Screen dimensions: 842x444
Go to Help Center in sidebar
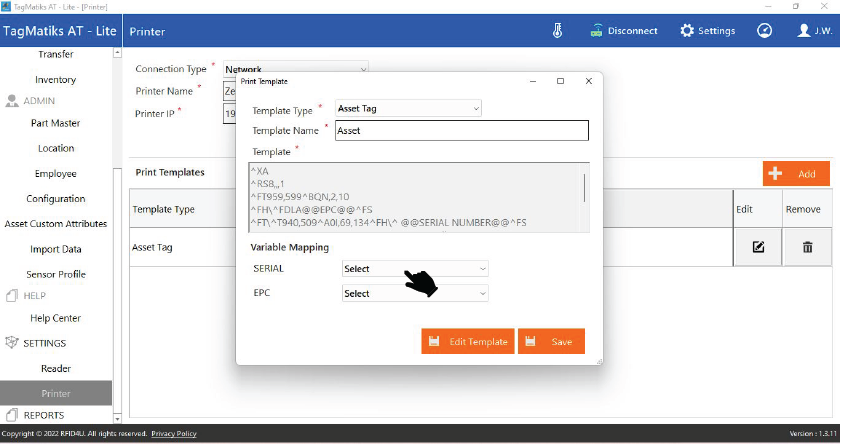click(x=56, y=318)
